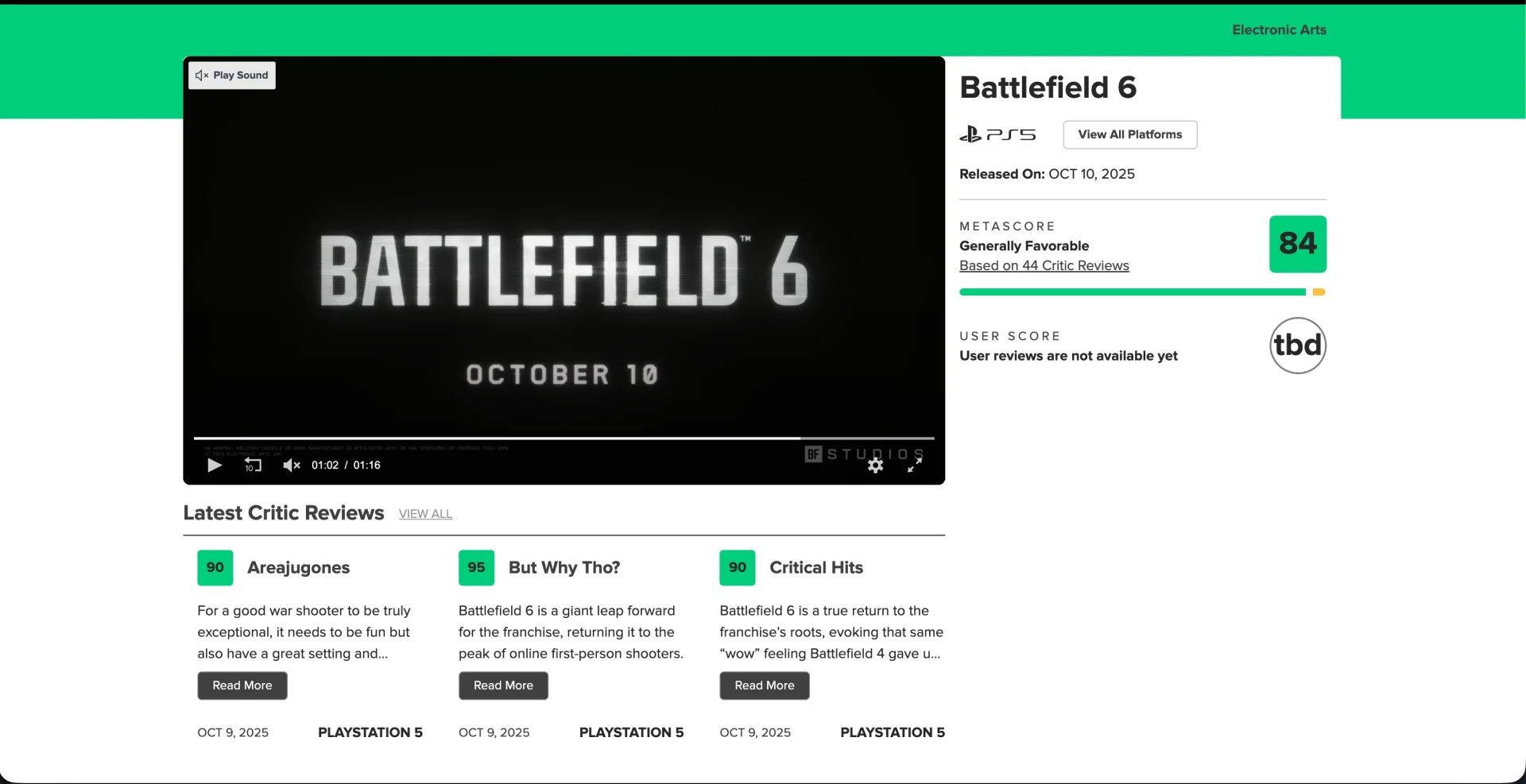Rewind the trailer 10 seconds
The height and width of the screenshot is (784, 1526).
[253, 465]
